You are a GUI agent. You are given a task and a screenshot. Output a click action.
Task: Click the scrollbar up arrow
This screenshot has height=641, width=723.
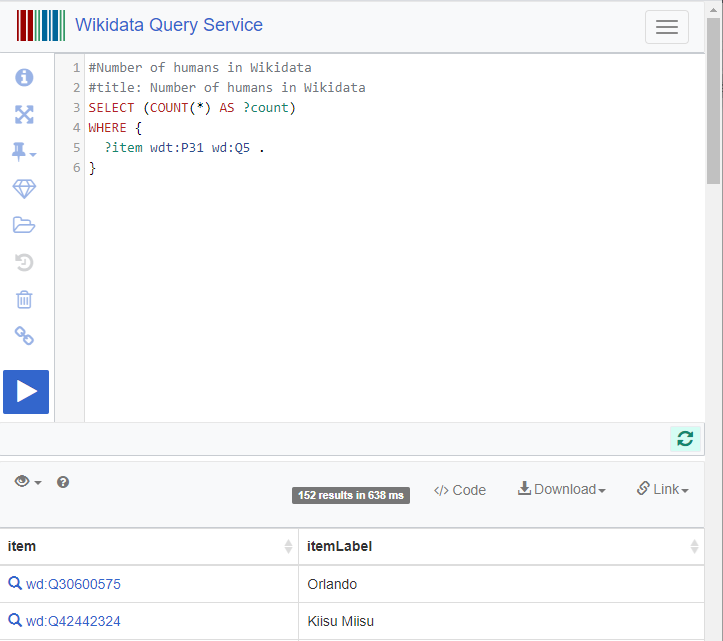pos(713,9)
